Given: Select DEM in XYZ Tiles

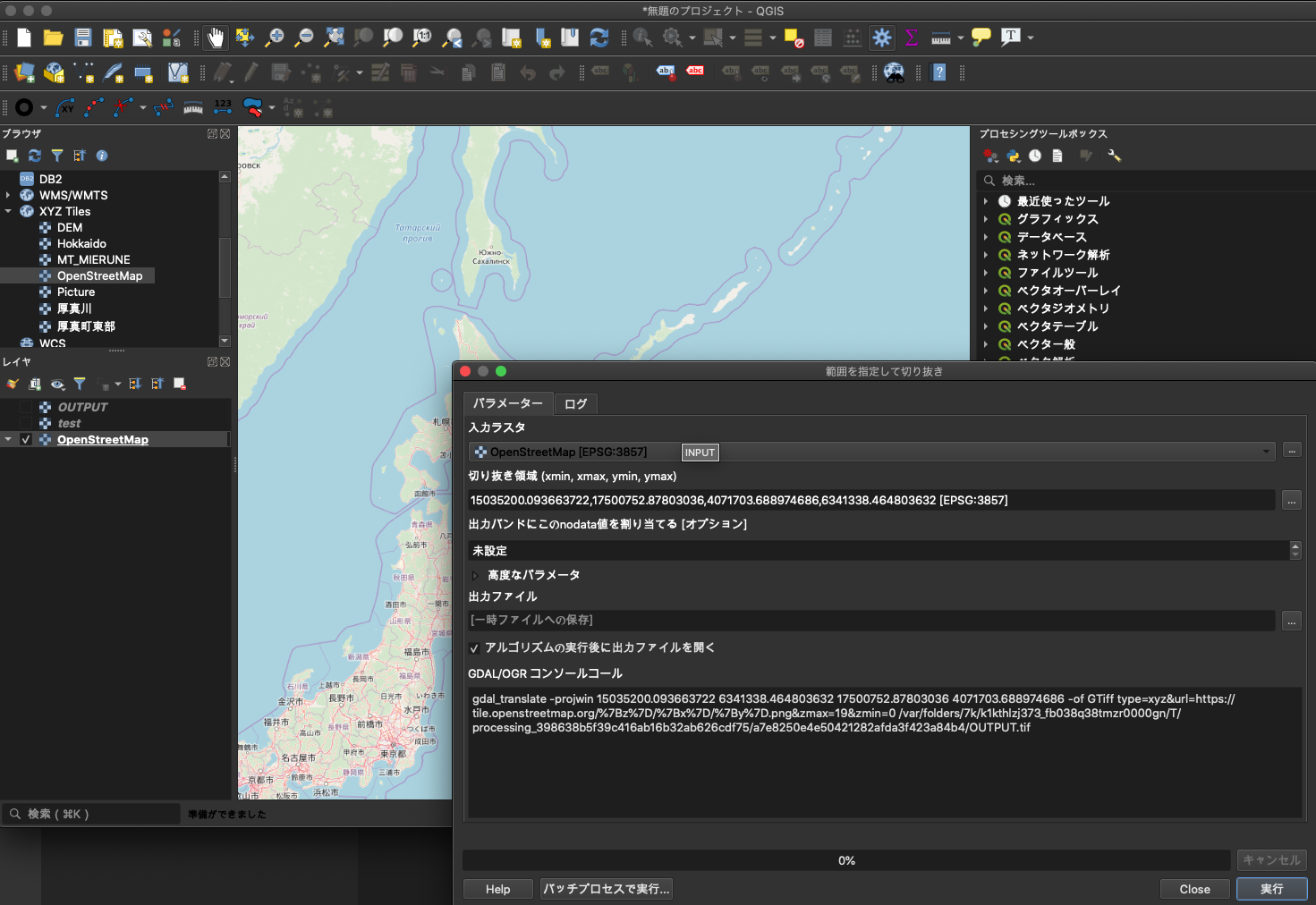Looking at the screenshot, I should [70, 227].
